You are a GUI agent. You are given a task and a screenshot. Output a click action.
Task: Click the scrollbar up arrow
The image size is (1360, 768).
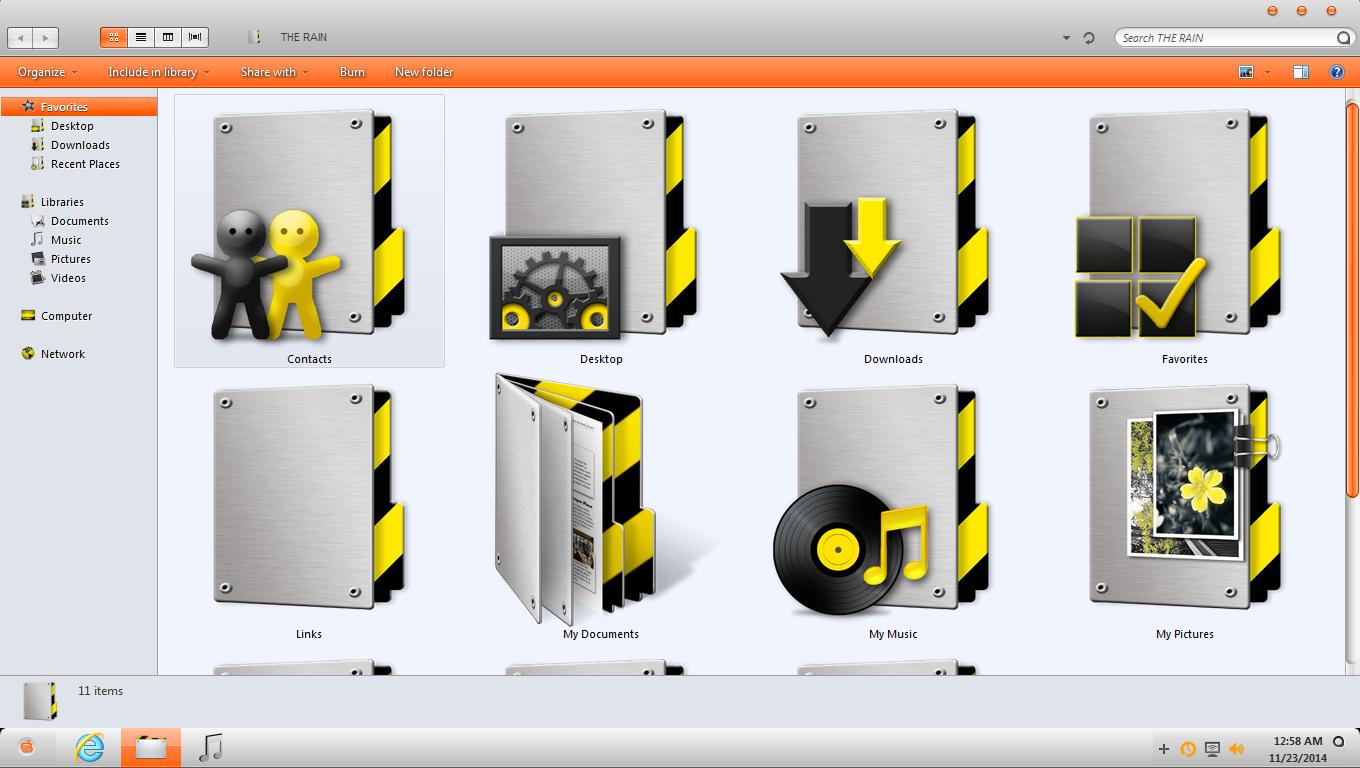(1351, 94)
